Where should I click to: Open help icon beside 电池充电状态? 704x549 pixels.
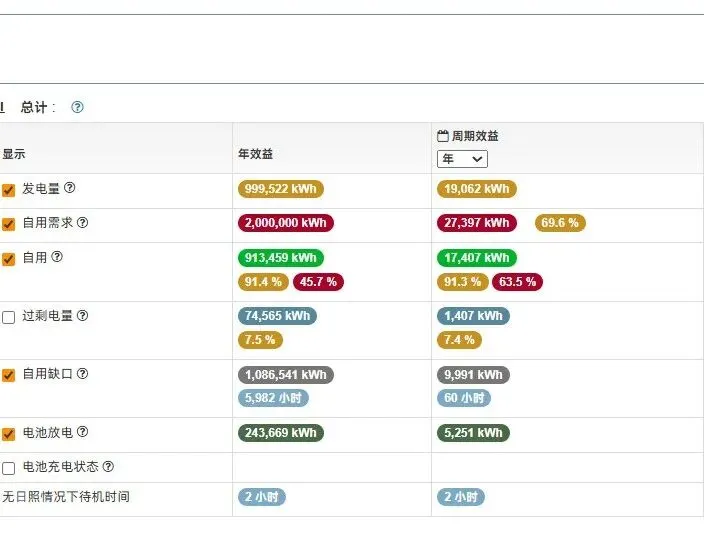pos(108,467)
